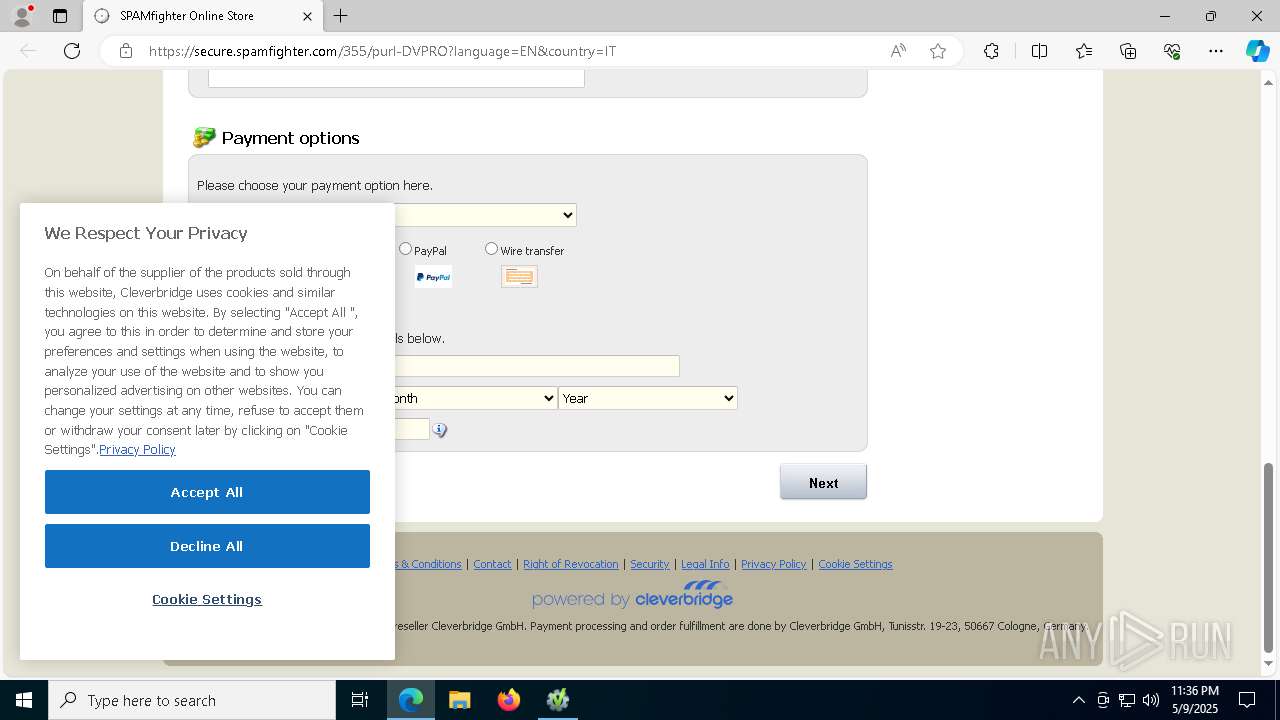This screenshot has width=1280, height=720.
Task: Open the Right of Revocation link
Action: (571, 564)
